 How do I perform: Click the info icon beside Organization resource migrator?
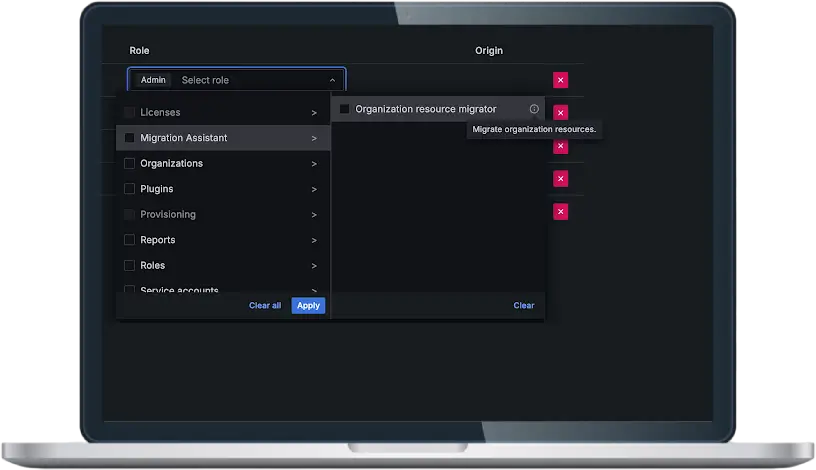(x=534, y=109)
